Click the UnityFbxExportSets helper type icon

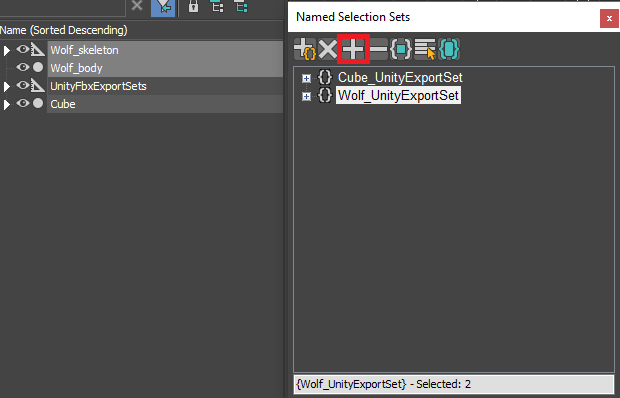[38, 86]
